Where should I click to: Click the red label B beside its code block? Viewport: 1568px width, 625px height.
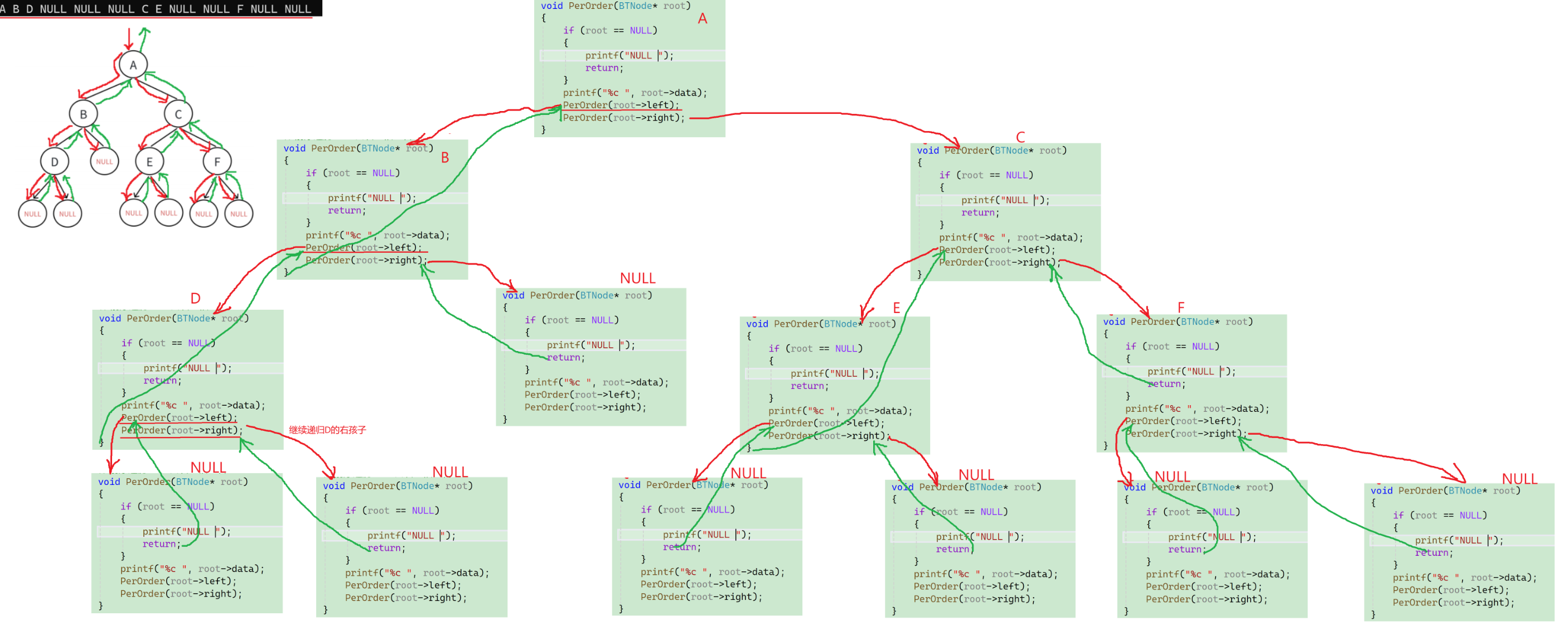(x=445, y=158)
